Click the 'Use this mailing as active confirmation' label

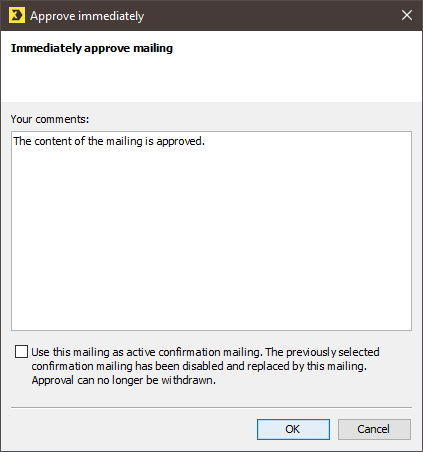146,352
